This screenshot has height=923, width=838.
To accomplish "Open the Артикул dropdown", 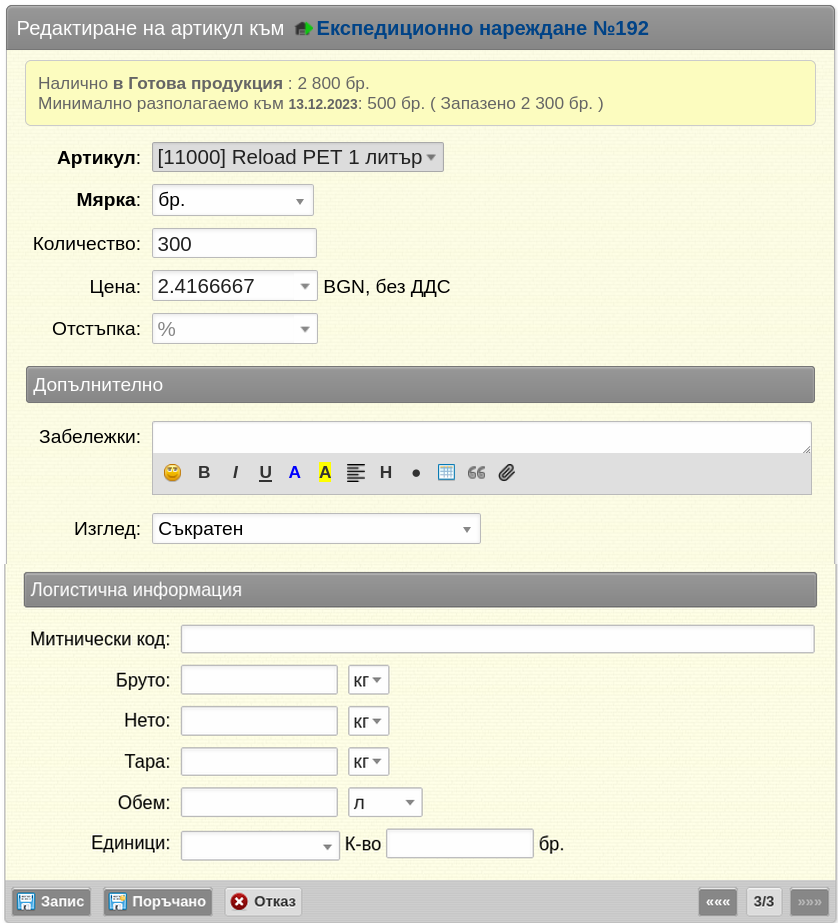I will click(x=298, y=157).
